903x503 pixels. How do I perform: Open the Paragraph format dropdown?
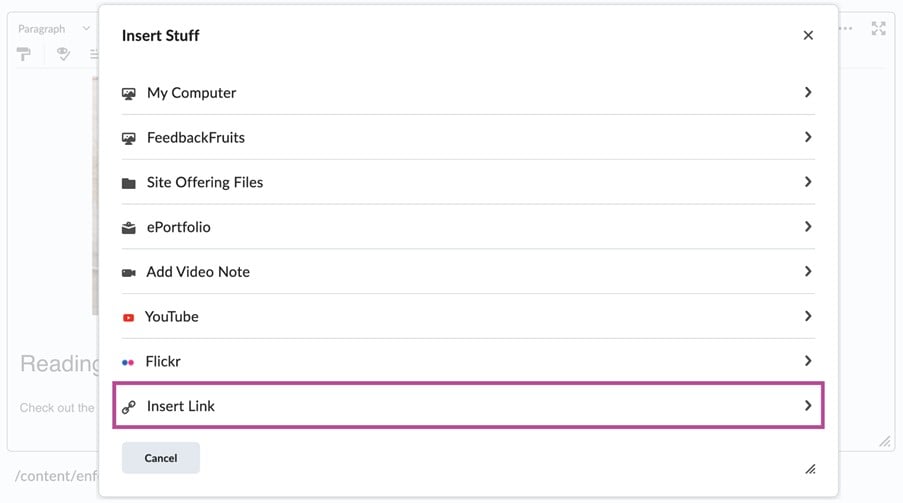54,29
